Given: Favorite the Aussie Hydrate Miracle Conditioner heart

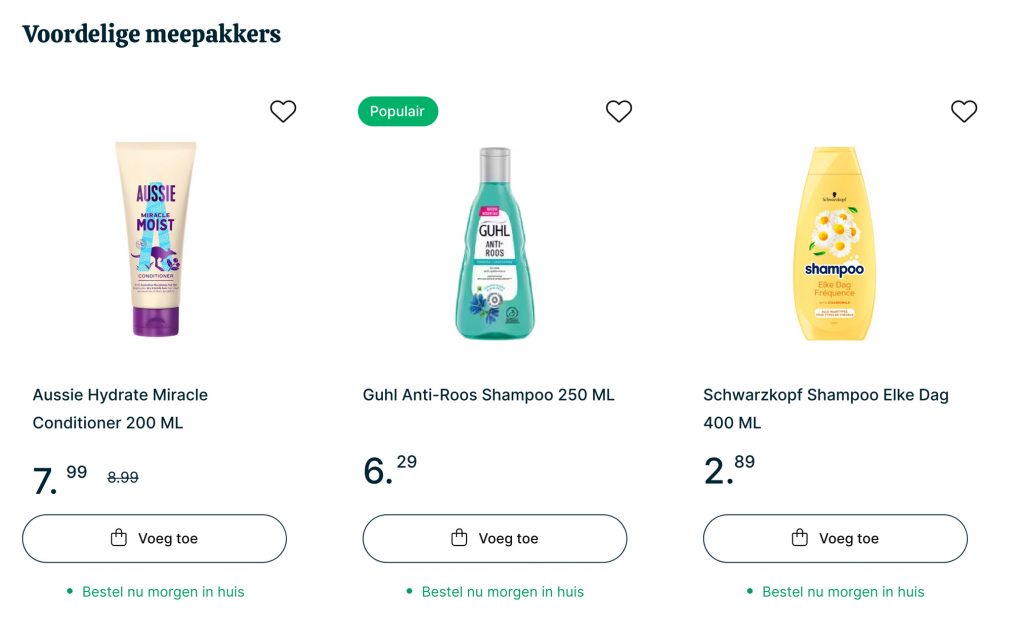Looking at the screenshot, I should point(283,111).
